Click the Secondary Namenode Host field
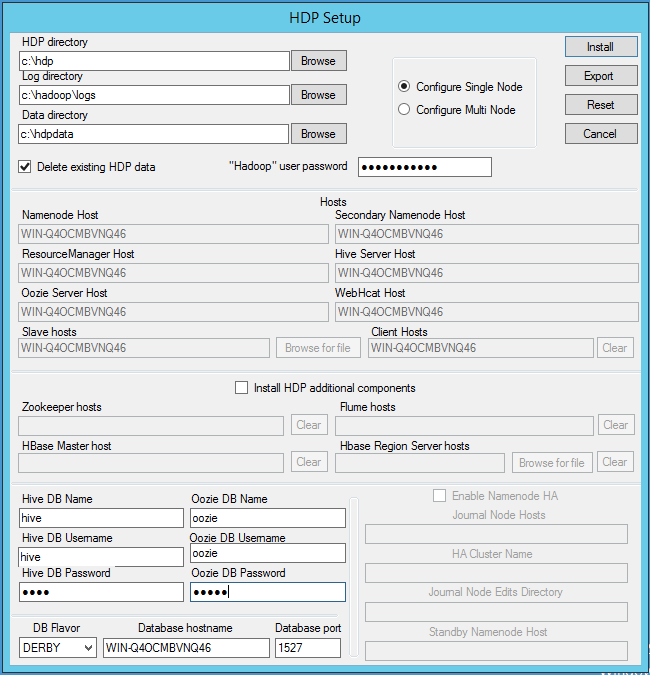 pos(487,234)
